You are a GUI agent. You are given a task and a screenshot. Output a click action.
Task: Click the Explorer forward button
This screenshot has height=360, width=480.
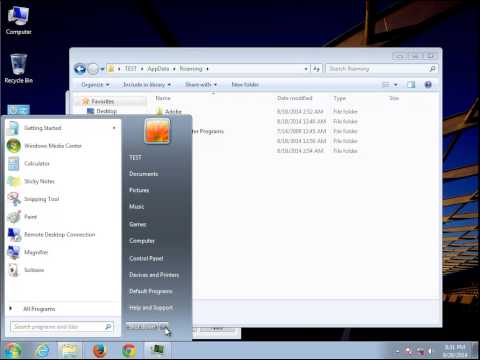(93, 69)
